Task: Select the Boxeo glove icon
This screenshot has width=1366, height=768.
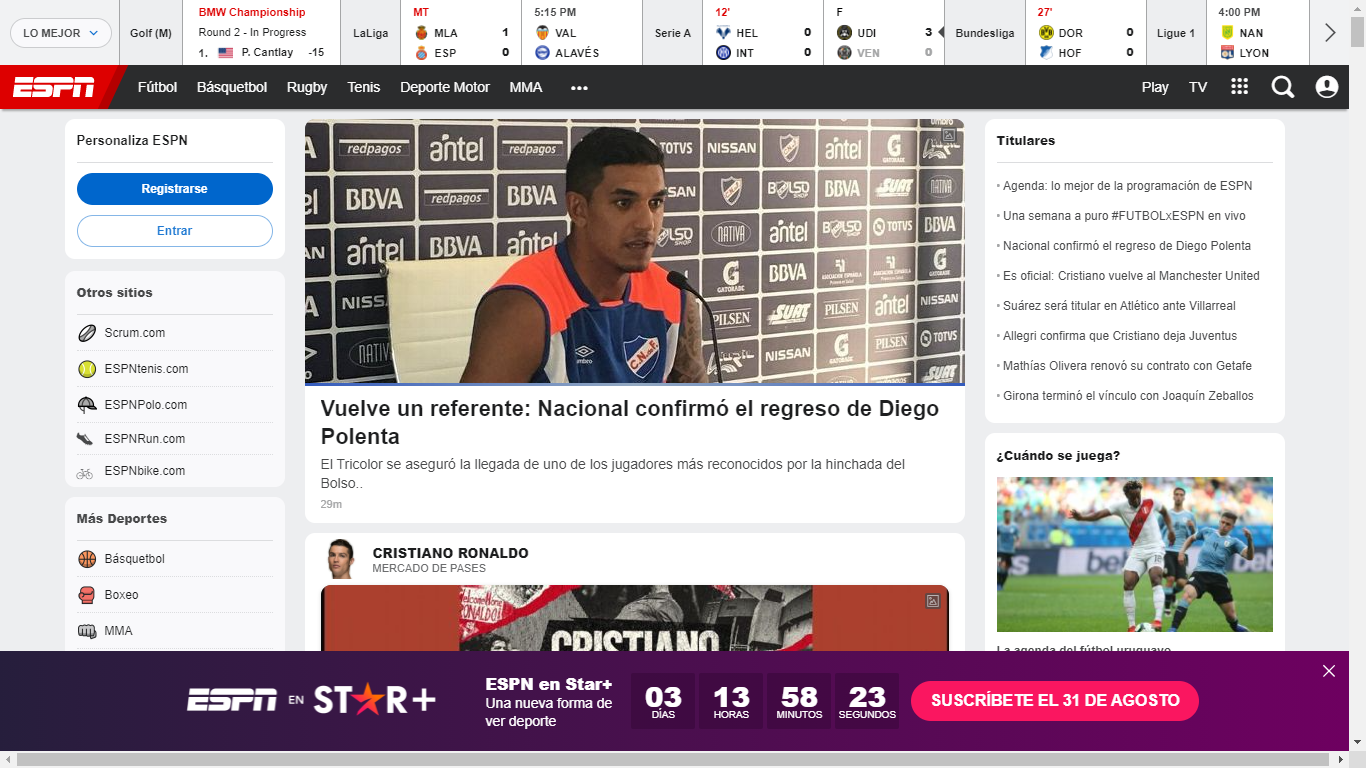Action: coord(87,595)
